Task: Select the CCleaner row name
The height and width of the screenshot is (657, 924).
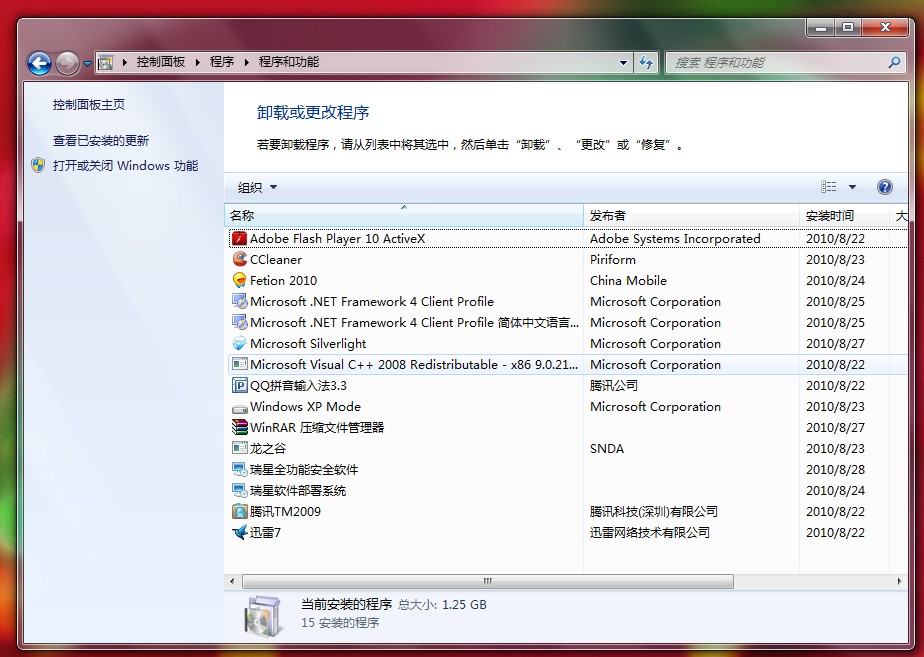Action: 276,259
